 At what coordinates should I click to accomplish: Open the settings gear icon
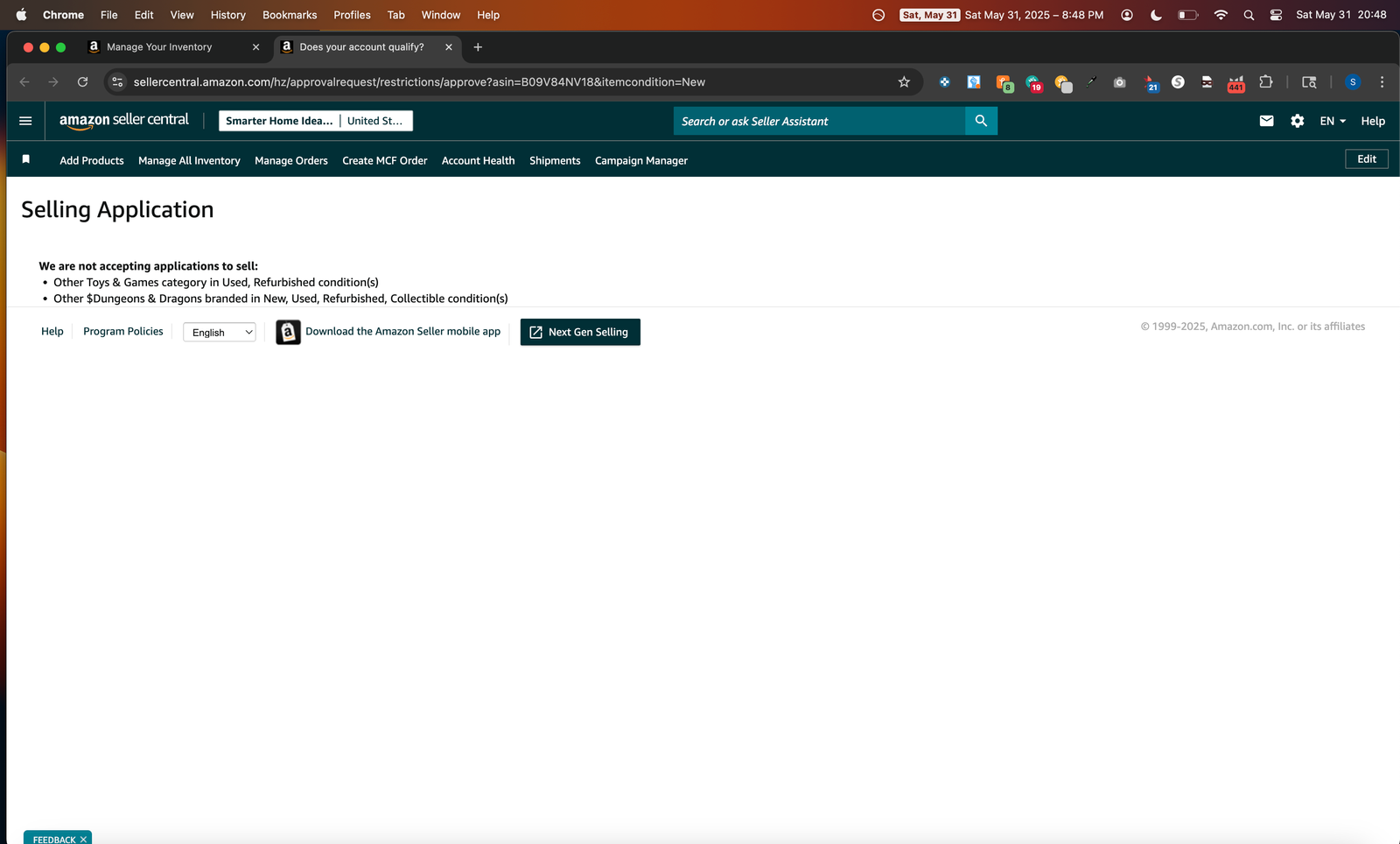point(1298,121)
